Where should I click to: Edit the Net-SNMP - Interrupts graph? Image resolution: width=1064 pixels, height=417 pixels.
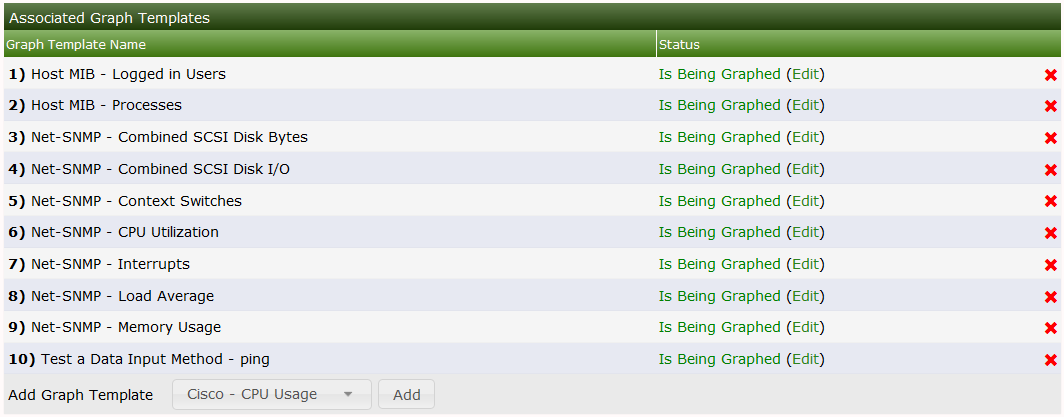(x=805, y=264)
